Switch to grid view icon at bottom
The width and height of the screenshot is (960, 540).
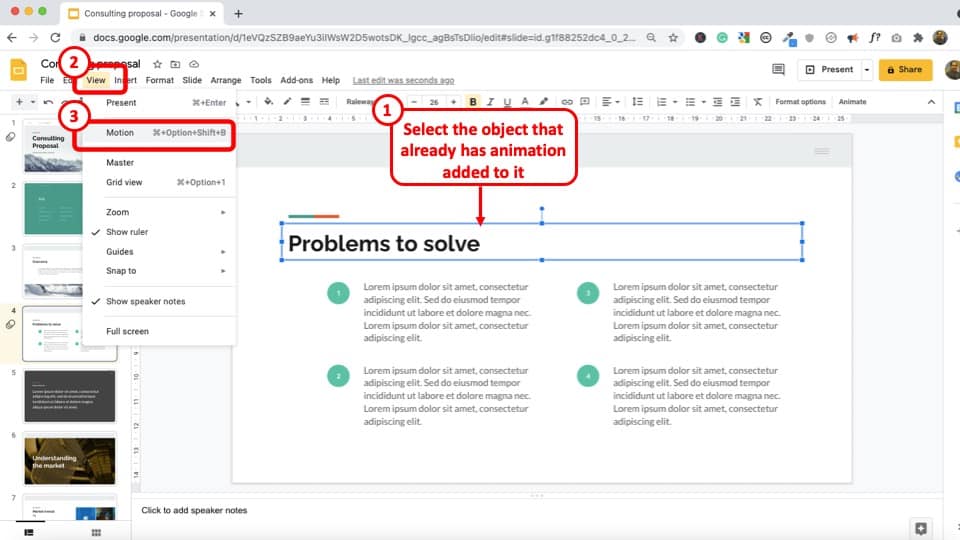[96, 533]
